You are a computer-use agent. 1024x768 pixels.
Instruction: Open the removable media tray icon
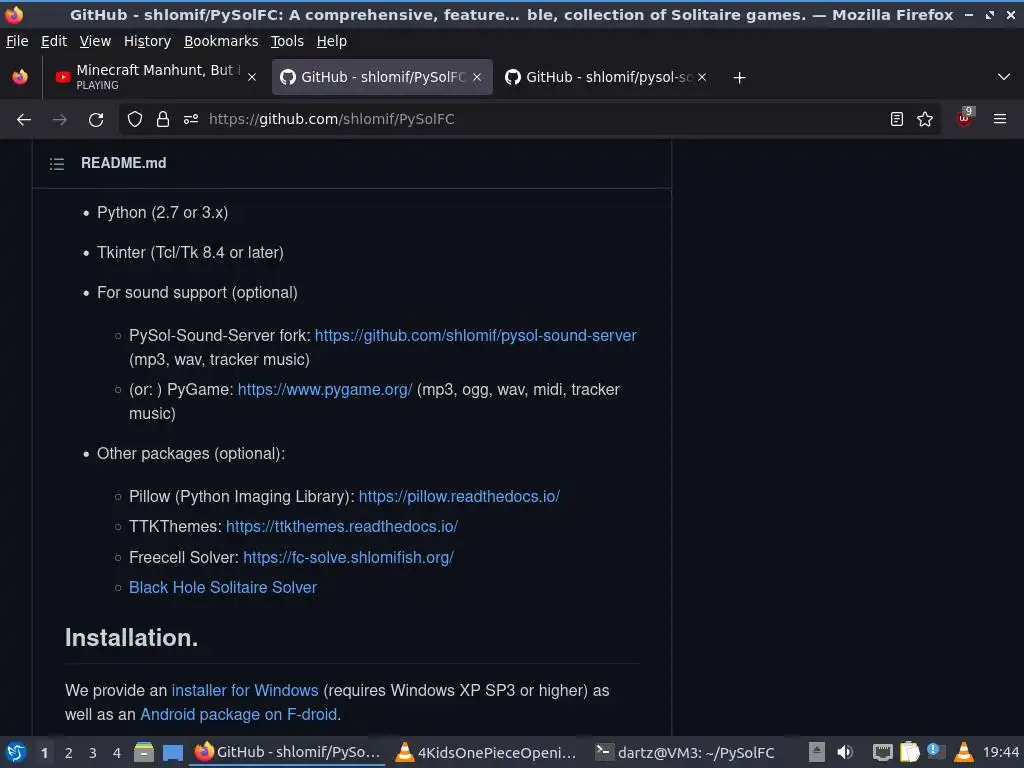click(x=816, y=753)
